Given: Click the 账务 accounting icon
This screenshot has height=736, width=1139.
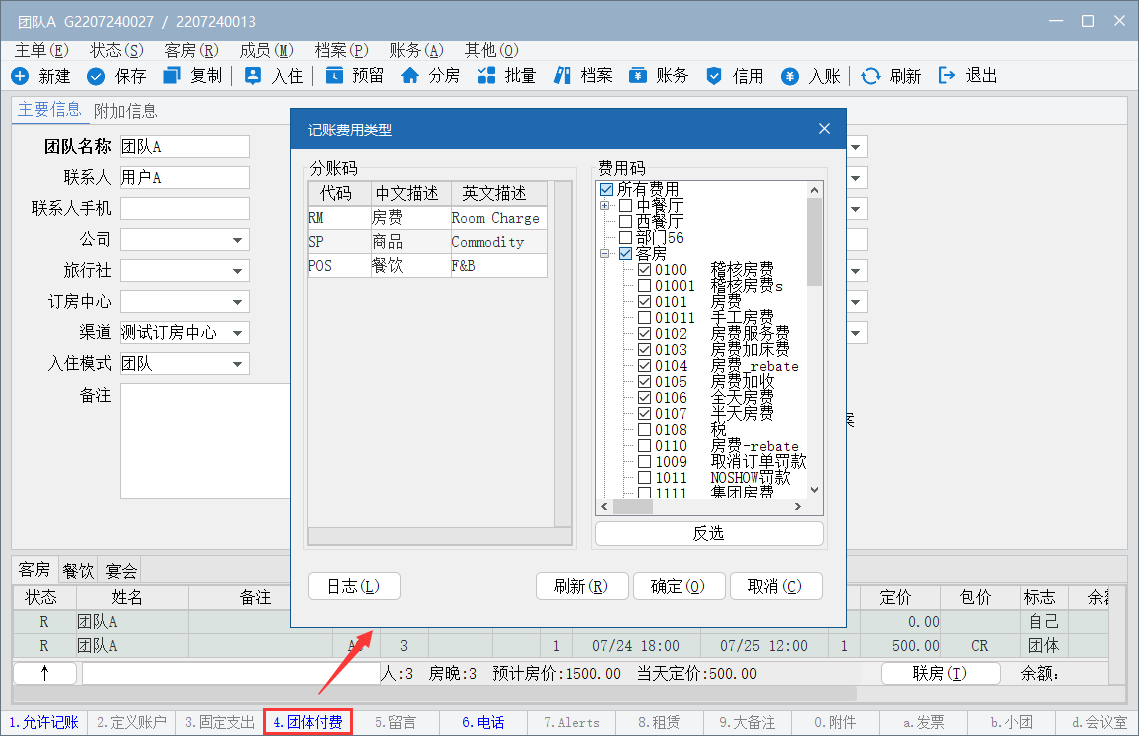Looking at the screenshot, I should pos(638,76).
